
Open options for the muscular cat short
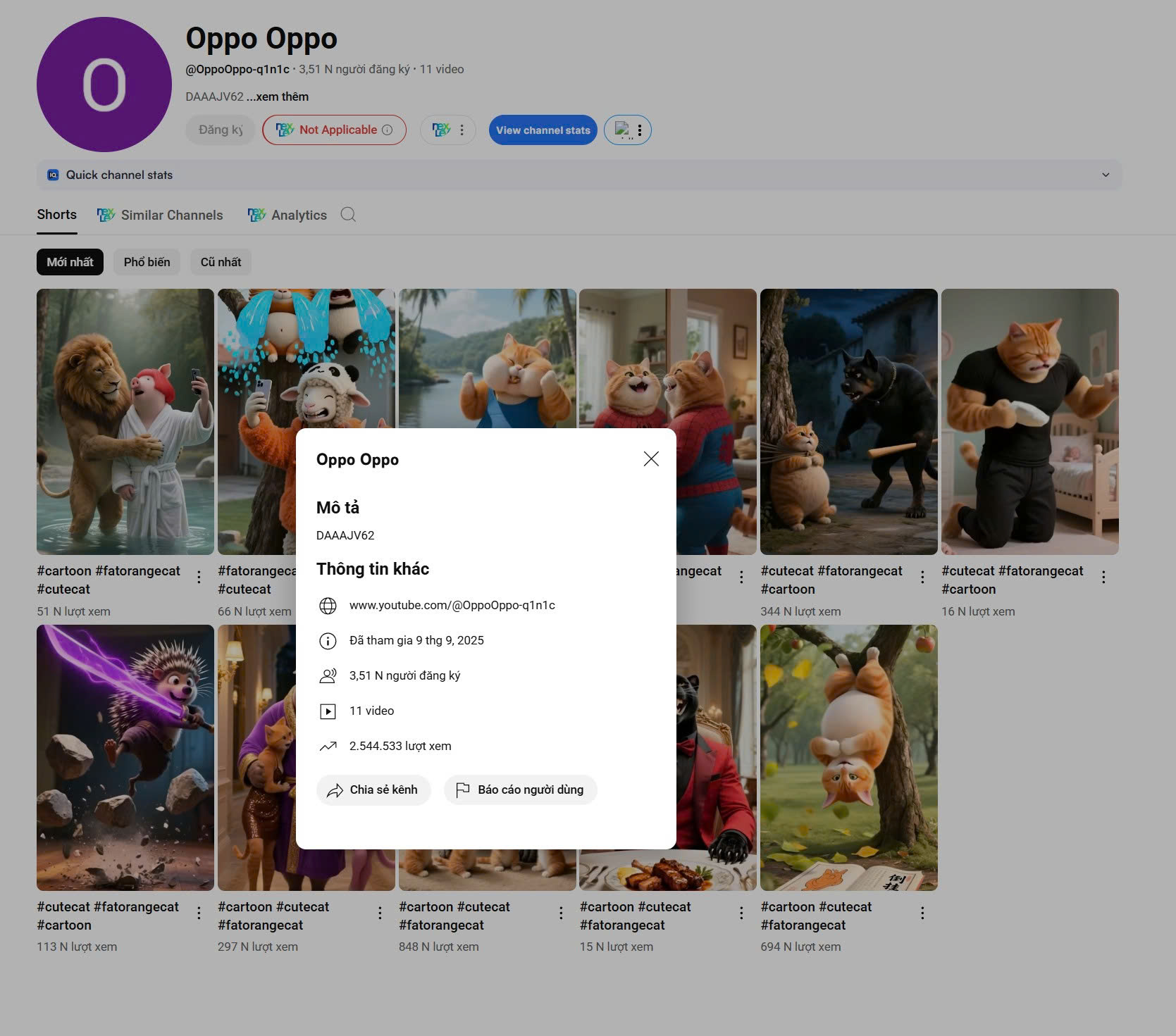point(1103,578)
